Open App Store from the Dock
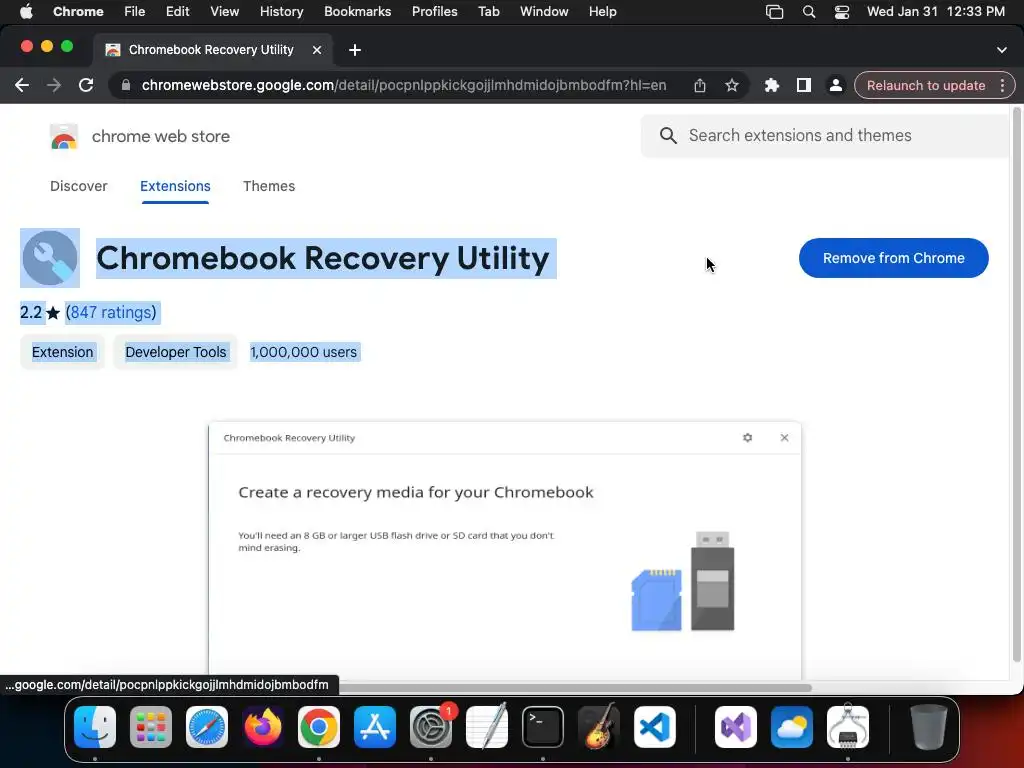This screenshot has width=1024, height=768. point(375,727)
